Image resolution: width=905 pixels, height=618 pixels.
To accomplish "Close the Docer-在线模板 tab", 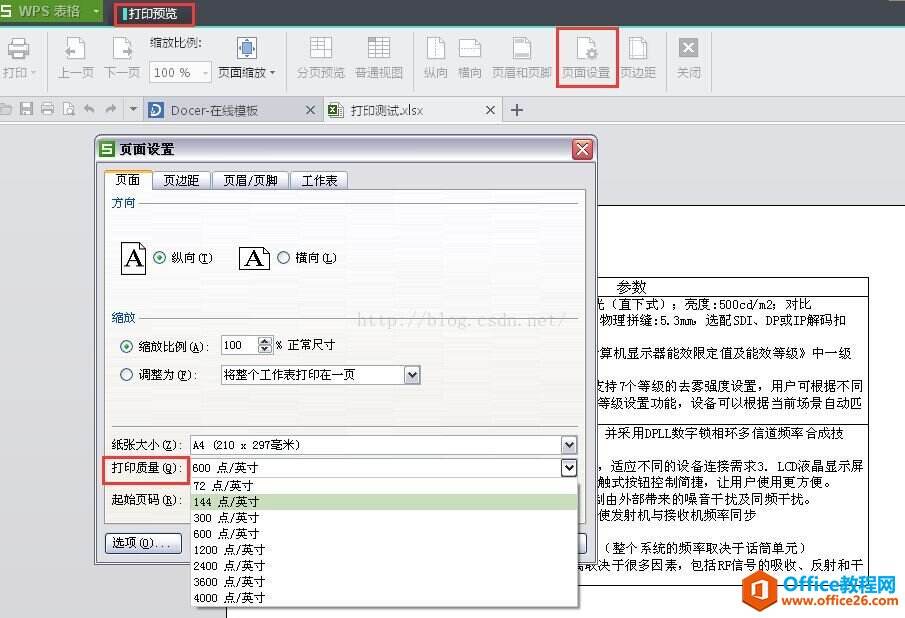I will point(310,110).
